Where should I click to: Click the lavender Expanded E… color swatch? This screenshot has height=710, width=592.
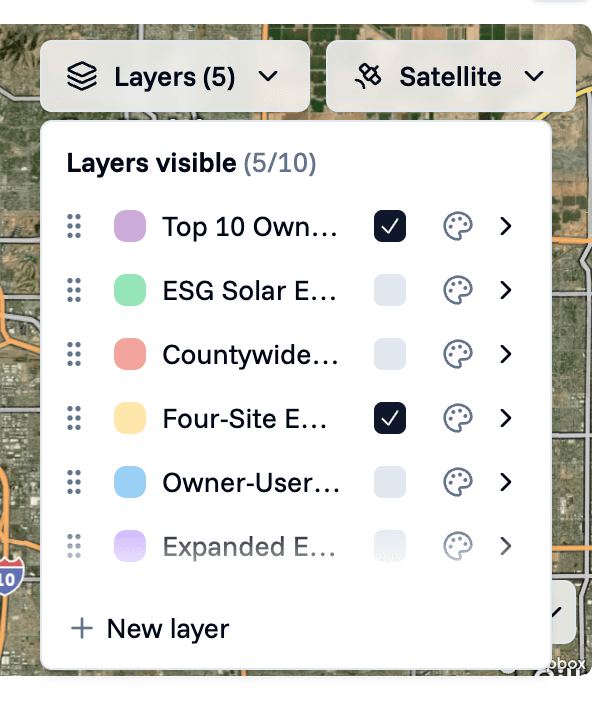click(x=130, y=546)
